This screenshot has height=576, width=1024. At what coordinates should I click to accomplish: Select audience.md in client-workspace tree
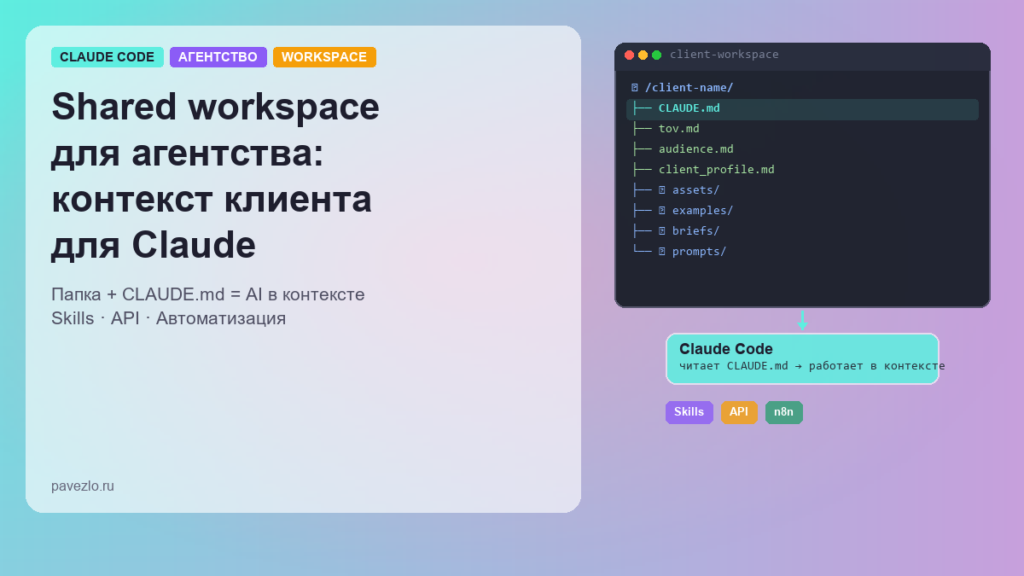pos(696,149)
